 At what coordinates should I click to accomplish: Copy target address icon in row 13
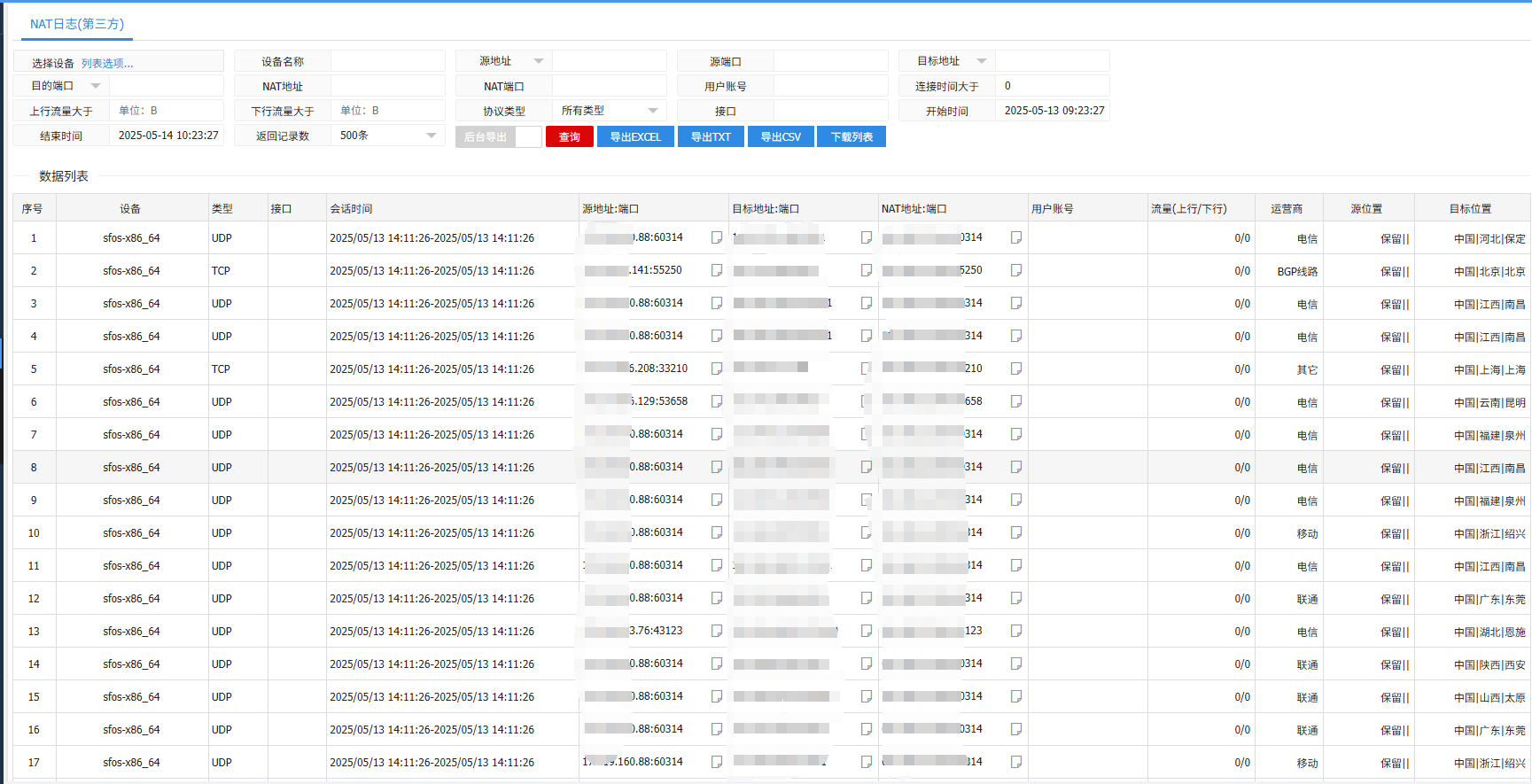click(x=867, y=631)
